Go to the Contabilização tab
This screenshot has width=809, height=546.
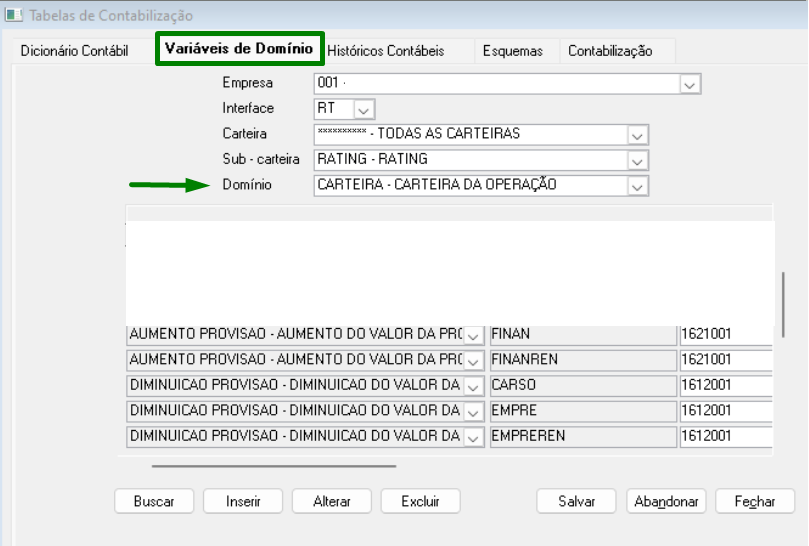[x=610, y=51]
